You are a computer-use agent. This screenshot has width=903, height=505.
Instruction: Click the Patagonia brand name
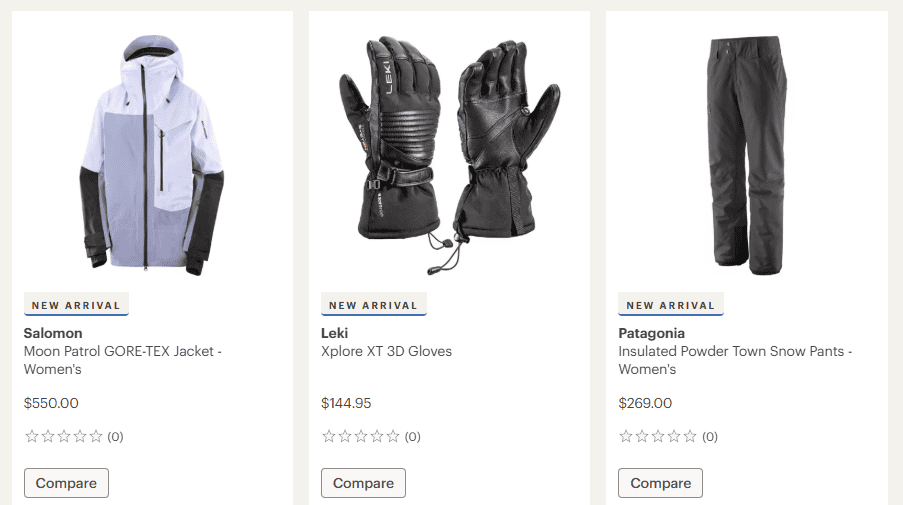click(x=651, y=333)
